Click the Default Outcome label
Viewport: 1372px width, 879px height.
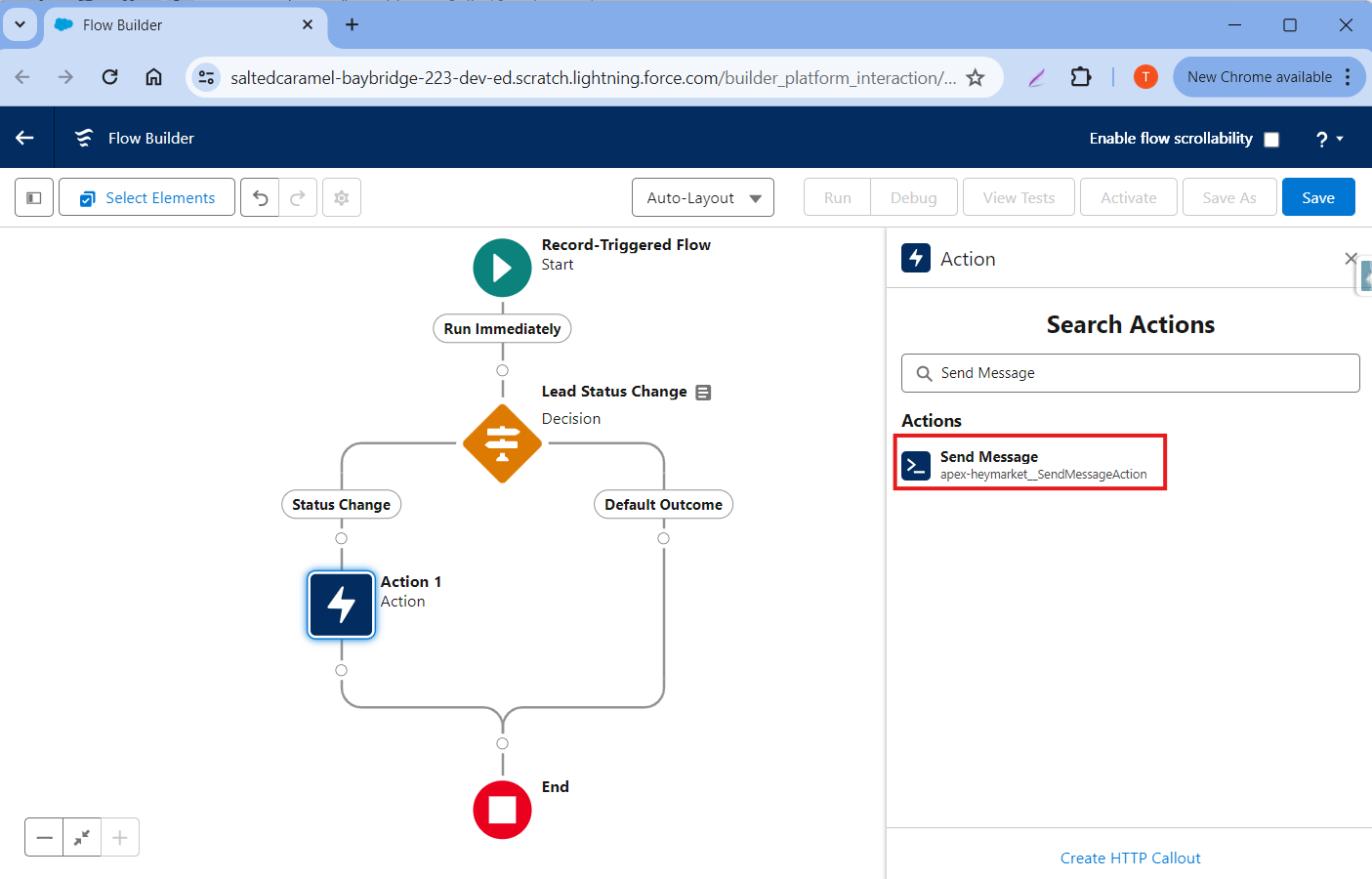point(663,504)
